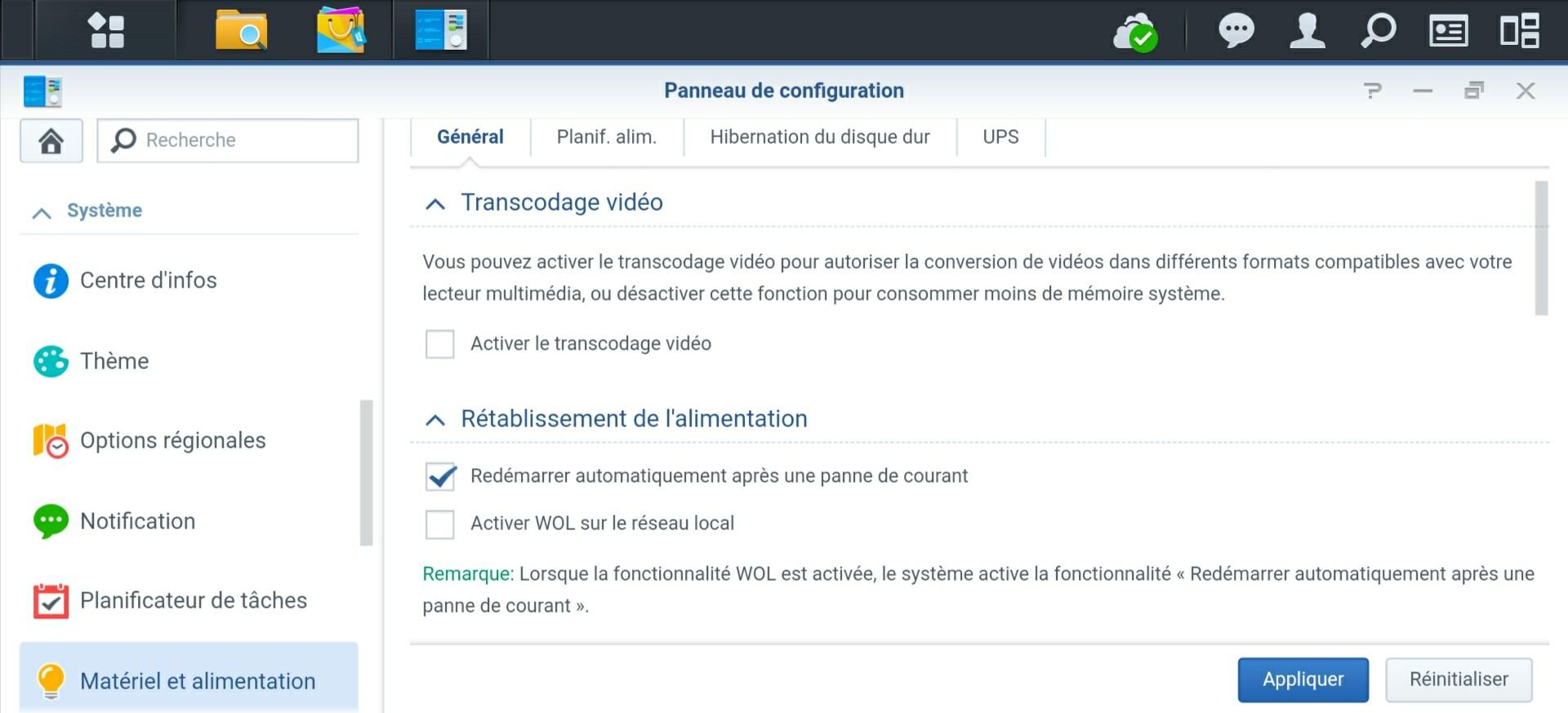Open the notifications speech bubble icon
The height and width of the screenshot is (713, 1568).
(1236, 31)
